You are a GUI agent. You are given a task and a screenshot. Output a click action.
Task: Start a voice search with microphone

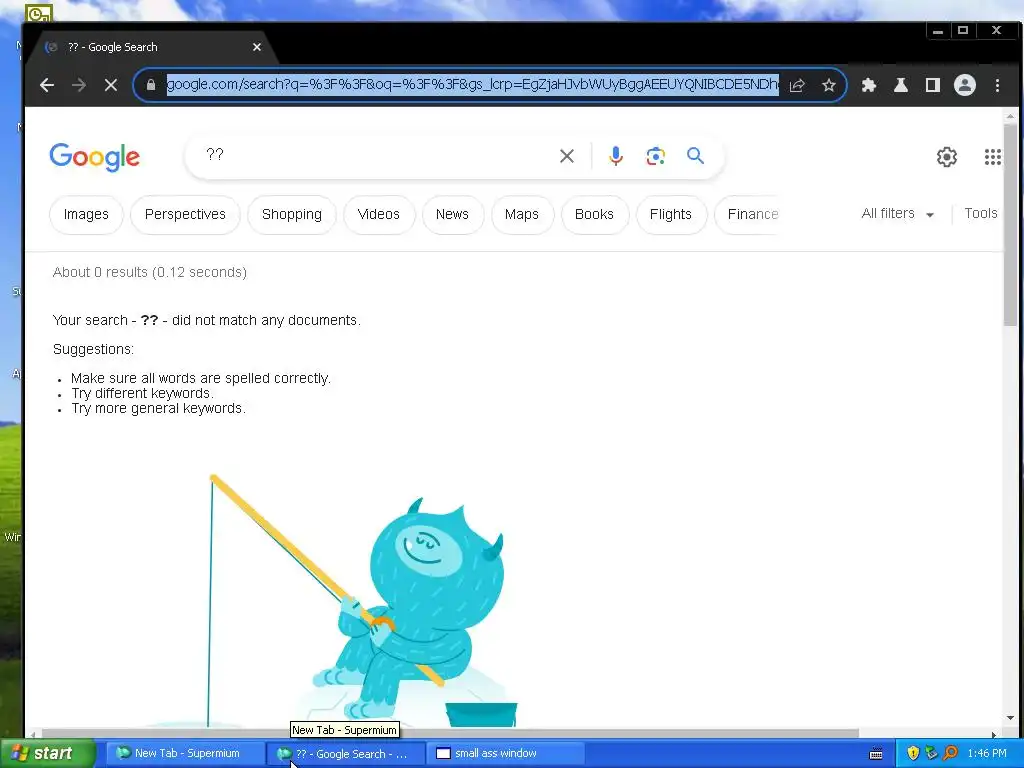tap(615, 156)
